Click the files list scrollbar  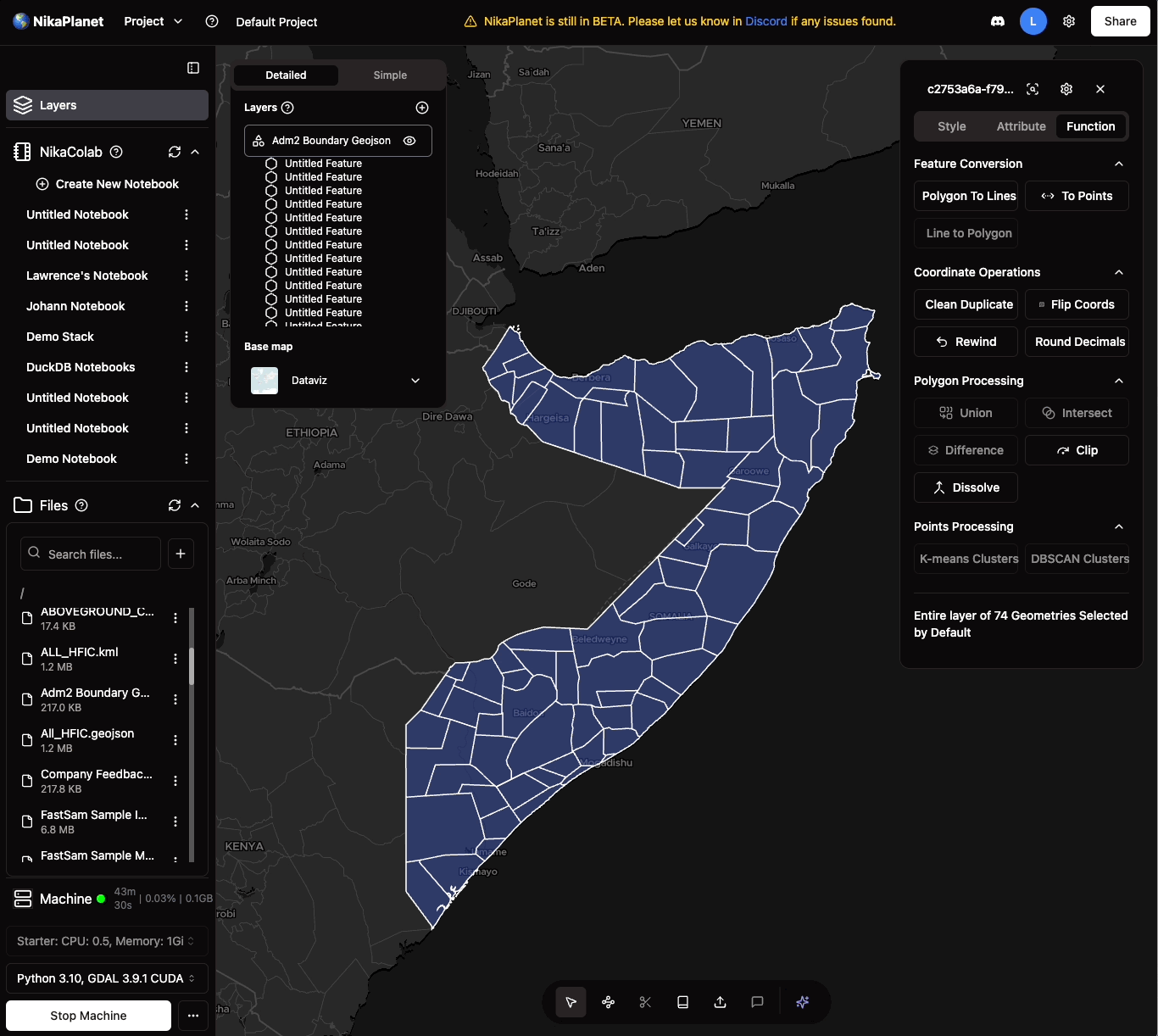pyautogui.click(x=192, y=666)
